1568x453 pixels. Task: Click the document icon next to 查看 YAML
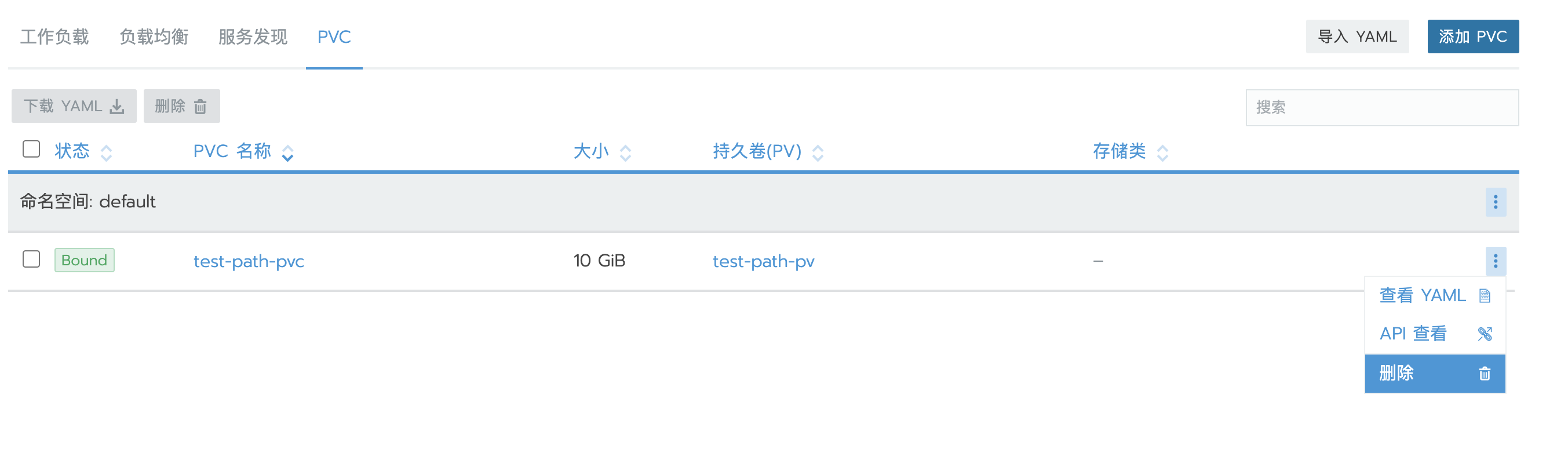(1484, 296)
